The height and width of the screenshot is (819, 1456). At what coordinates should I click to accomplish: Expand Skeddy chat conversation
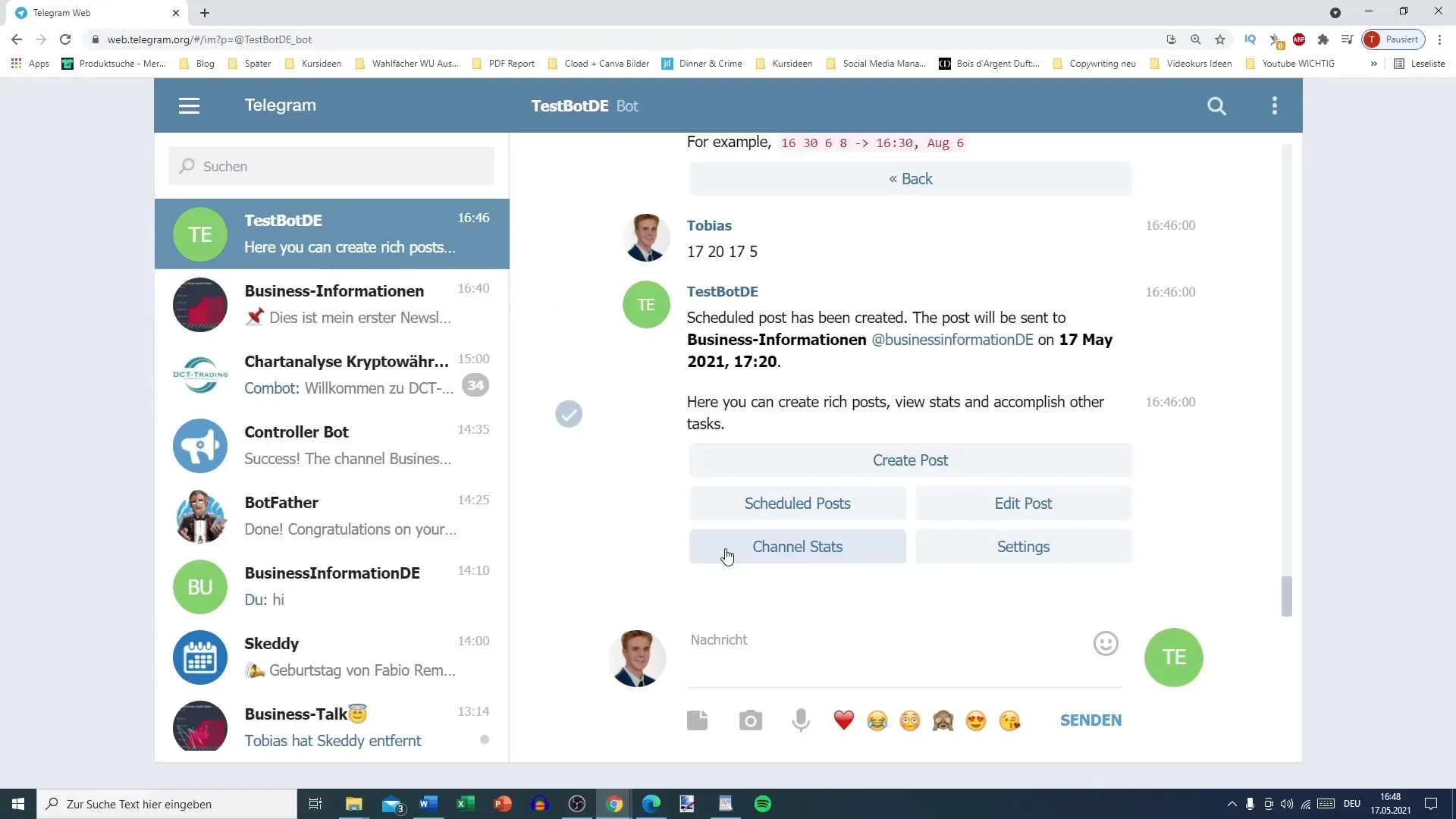pos(332,657)
